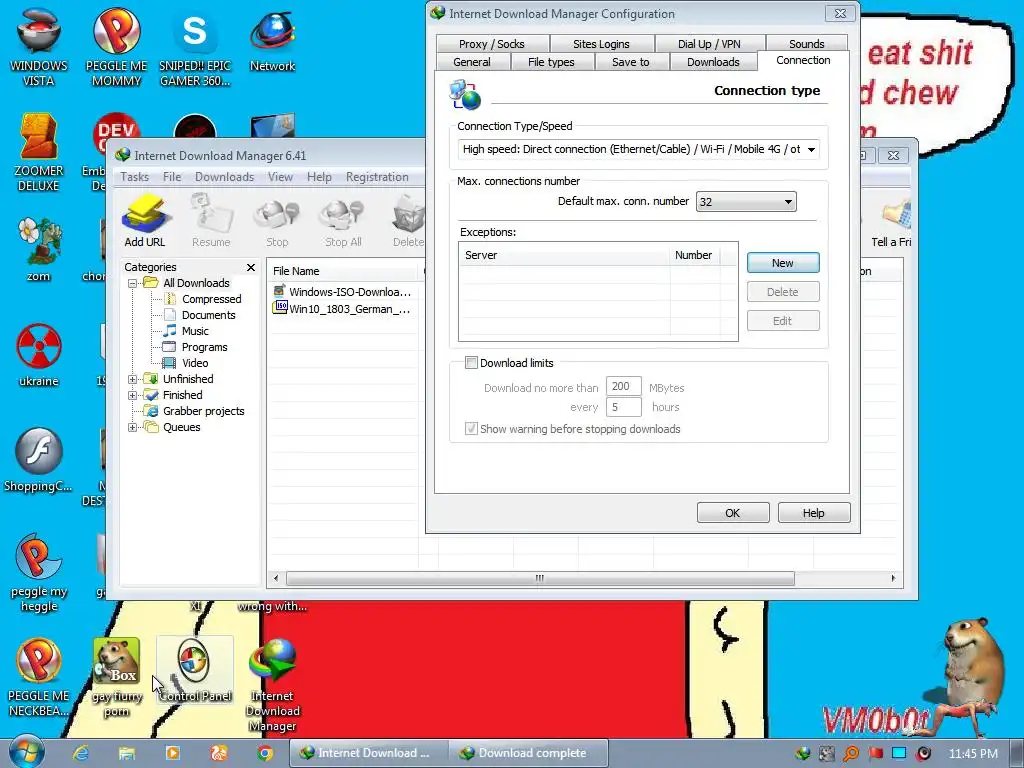Switch to the Downloads tab

coord(713,62)
